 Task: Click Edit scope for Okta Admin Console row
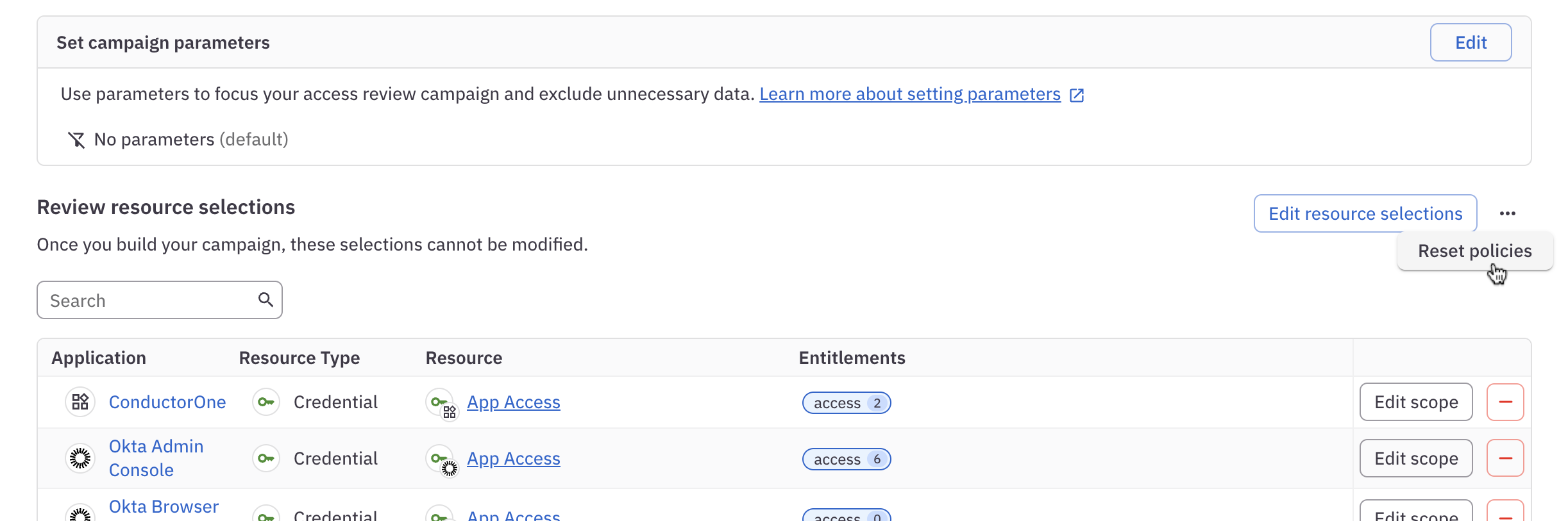click(1416, 458)
